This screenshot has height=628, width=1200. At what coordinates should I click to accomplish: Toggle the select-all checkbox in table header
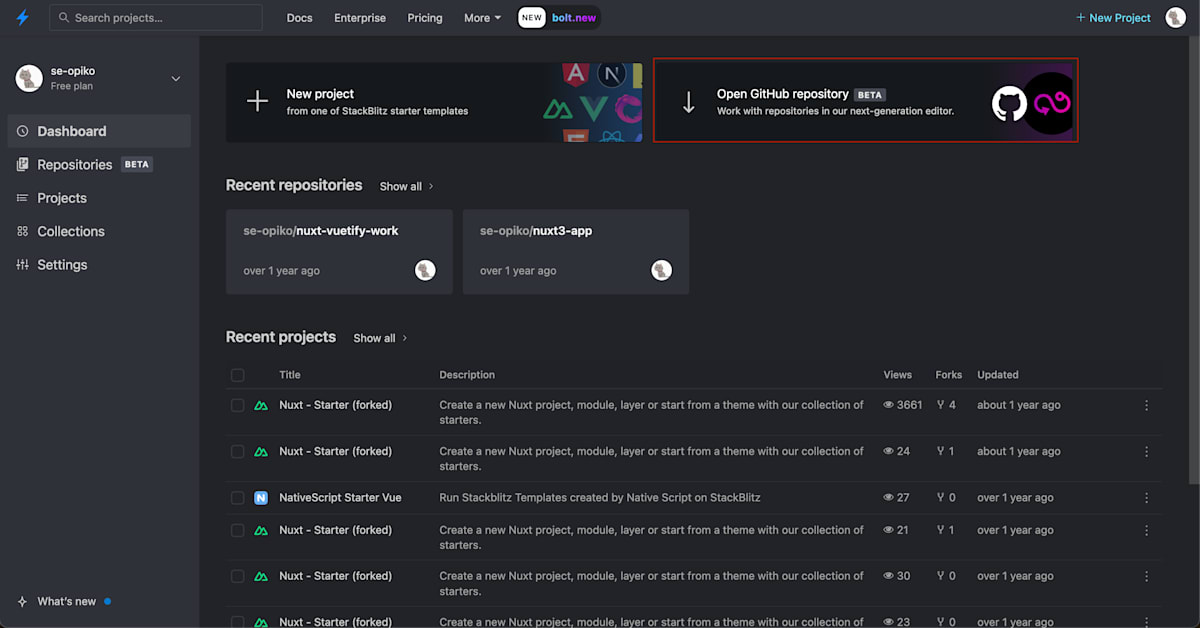pos(237,375)
